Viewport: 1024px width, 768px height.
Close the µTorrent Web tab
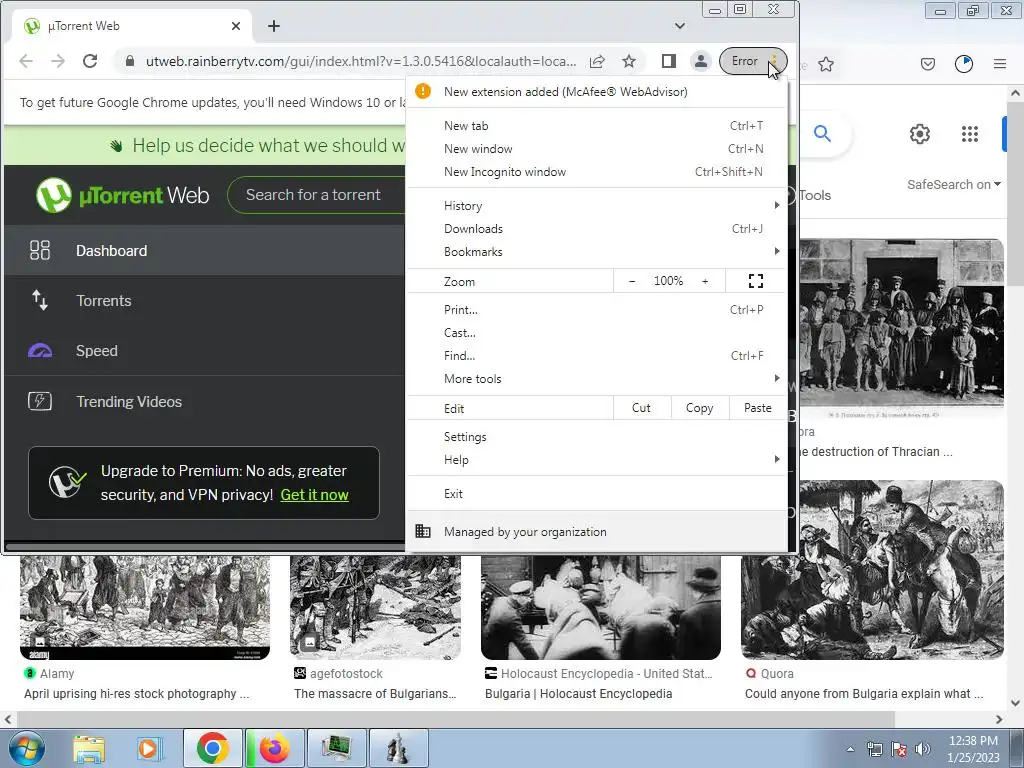coord(236,26)
